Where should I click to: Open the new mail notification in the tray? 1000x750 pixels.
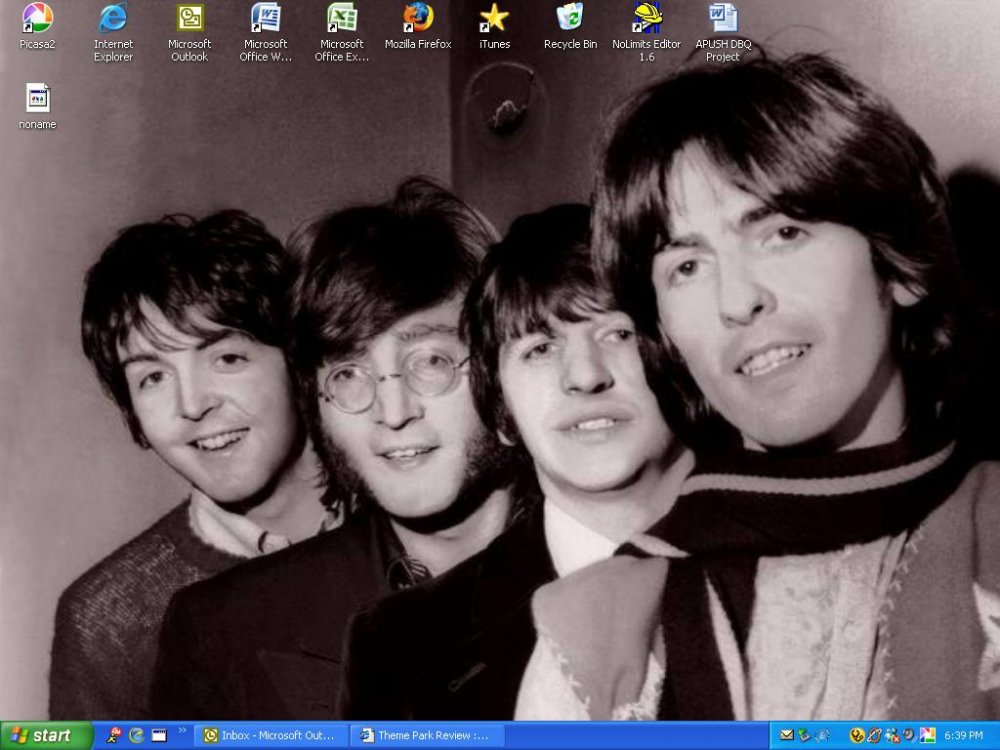(x=787, y=736)
